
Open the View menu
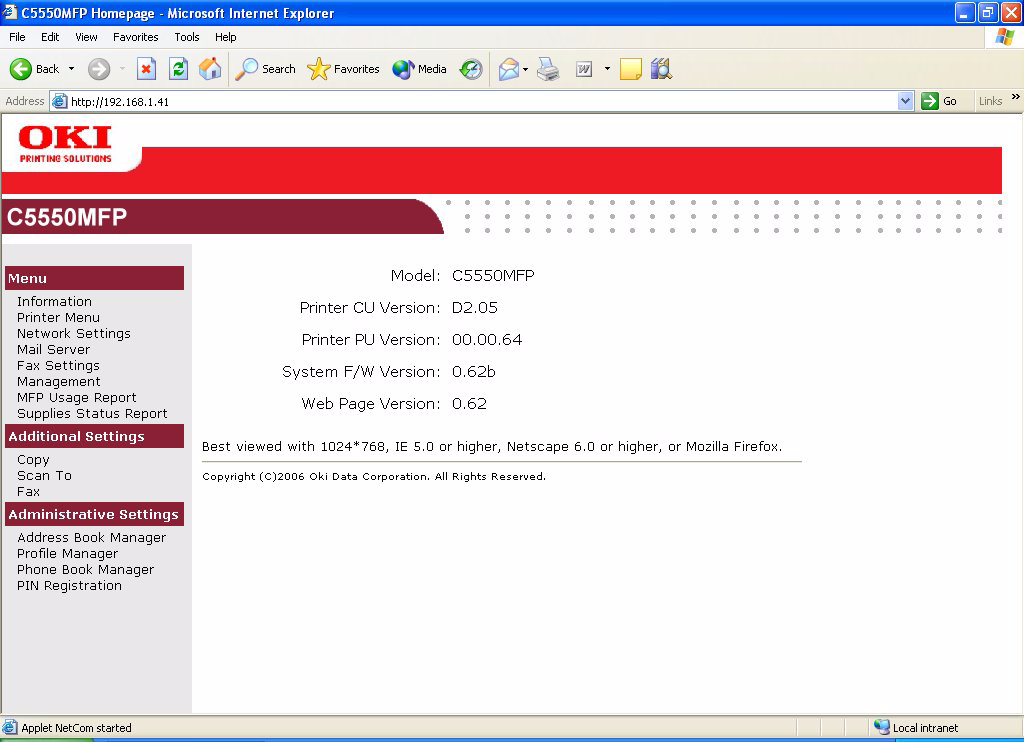click(86, 37)
